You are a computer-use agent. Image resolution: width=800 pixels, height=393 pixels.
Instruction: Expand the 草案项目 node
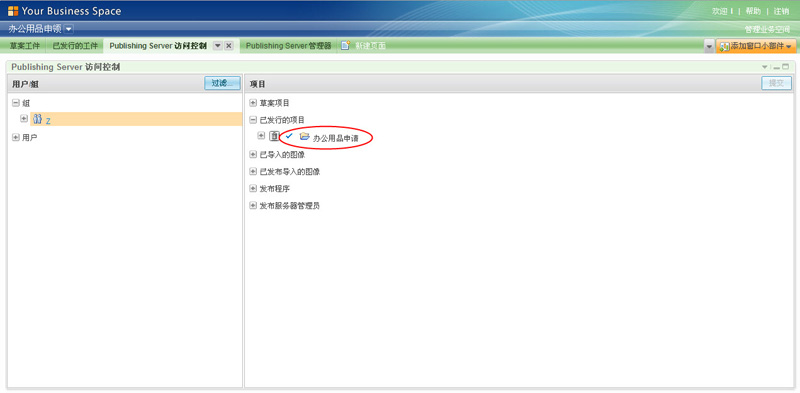[x=253, y=103]
